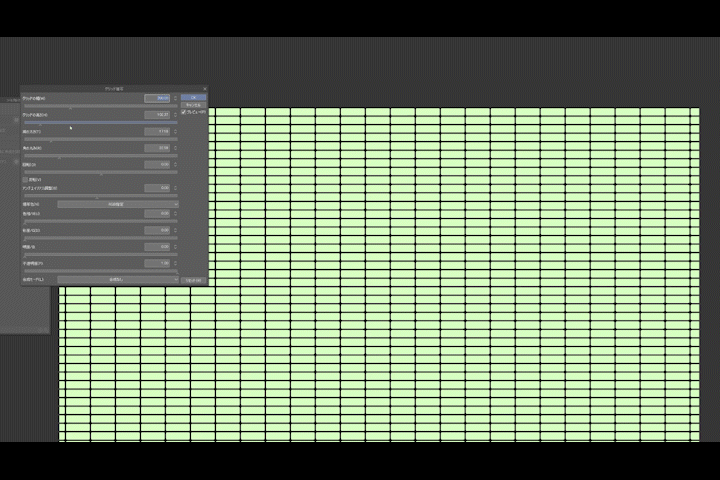This screenshot has width=720, height=480.
Task: Adjust the grid width slider track
Action: [101, 106]
